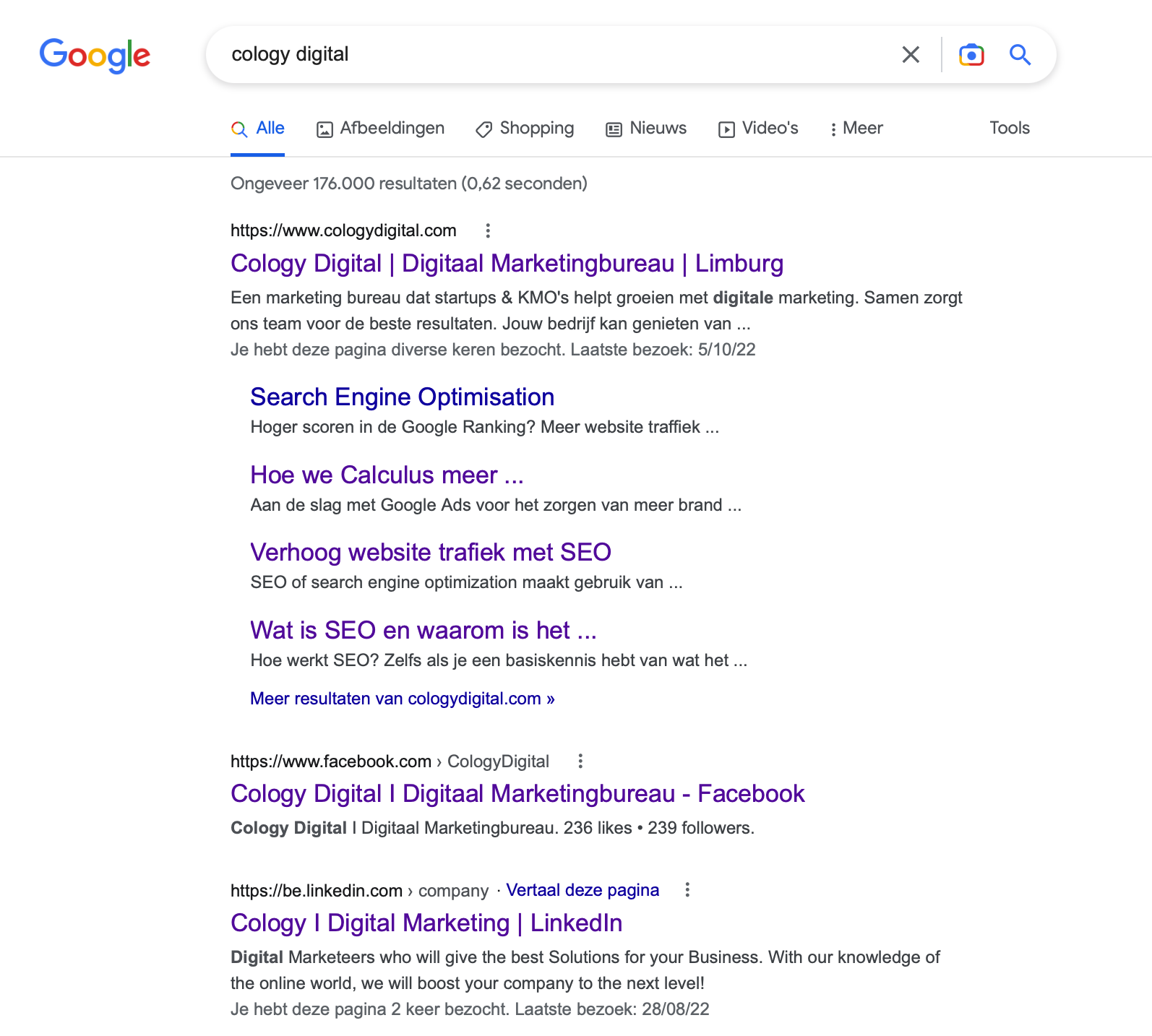Clear the search query with X icon
The width and height of the screenshot is (1152, 1036).
(x=911, y=55)
